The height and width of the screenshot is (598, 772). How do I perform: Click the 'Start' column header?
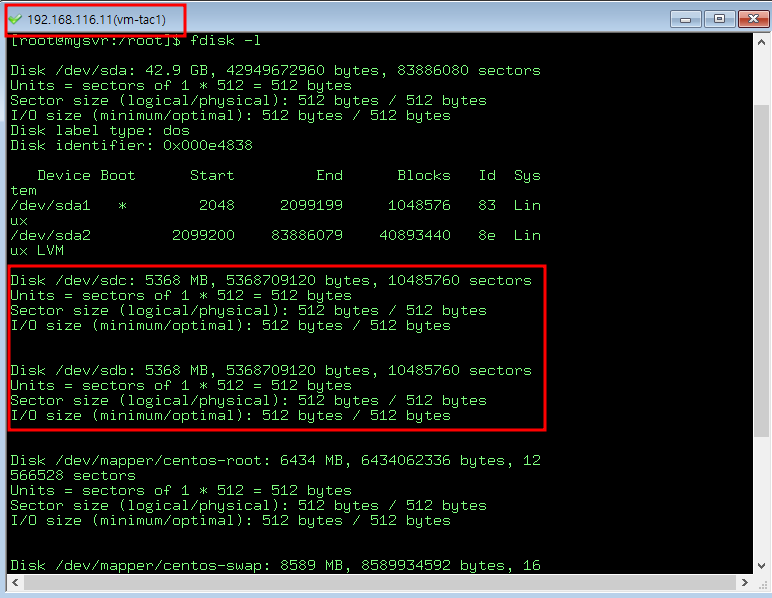(212, 175)
